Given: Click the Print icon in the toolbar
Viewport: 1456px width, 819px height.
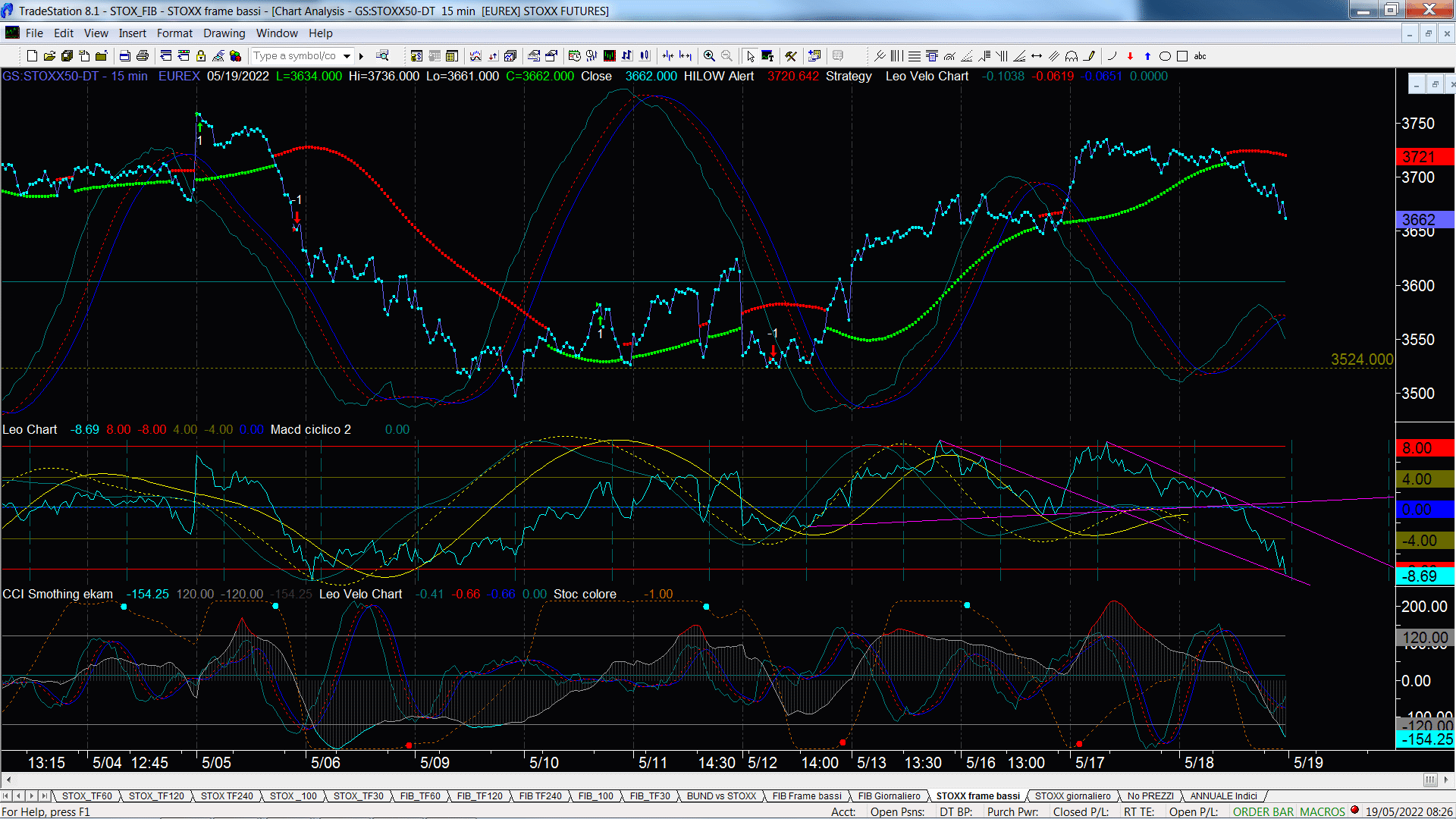Looking at the screenshot, I should click(142, 56).
